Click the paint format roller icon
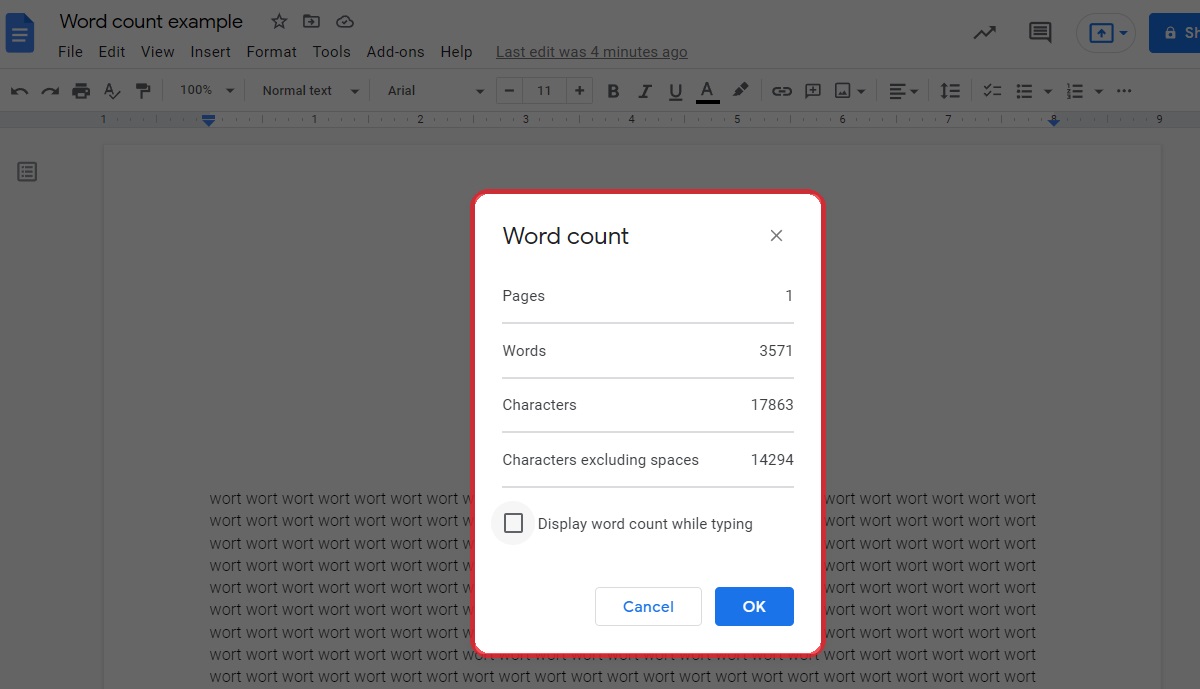The width and height of the screenshot is (1200, 689). pyautogui.click(x=143, y=91)
